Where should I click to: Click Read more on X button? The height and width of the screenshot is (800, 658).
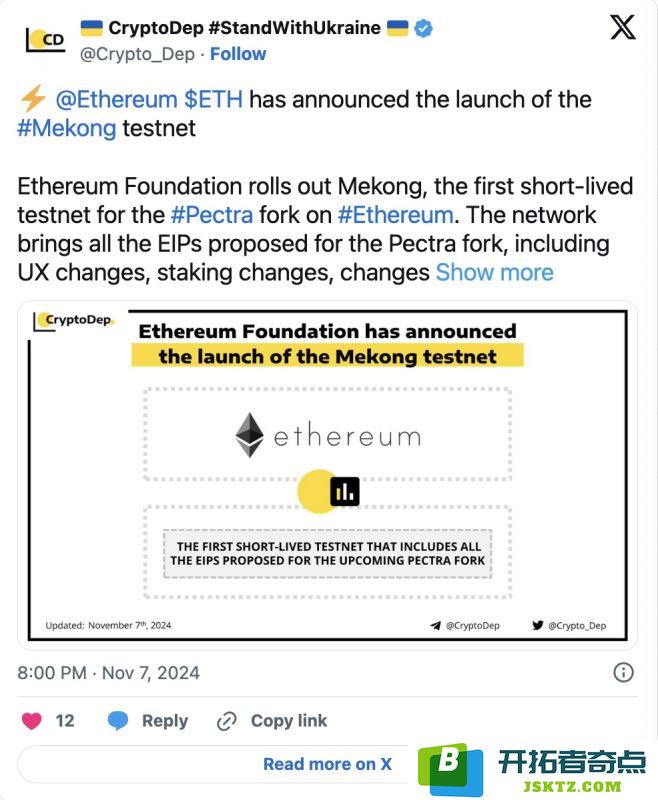[327, 764]
